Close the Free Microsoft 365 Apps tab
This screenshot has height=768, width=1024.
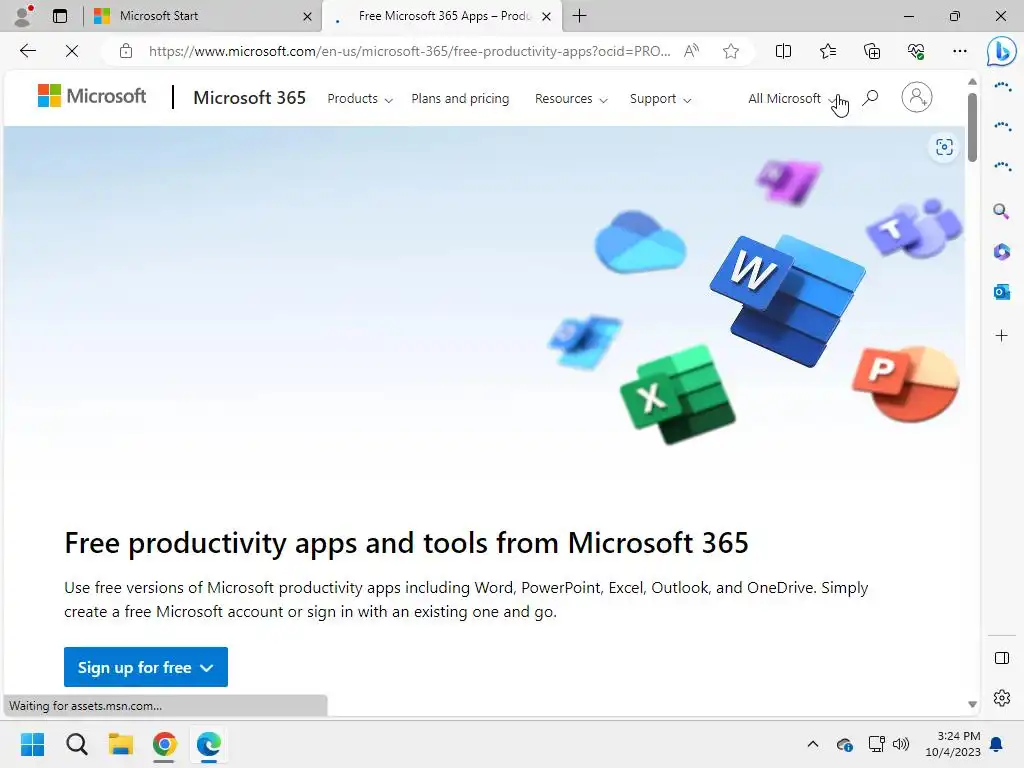[x=547, y=16]
